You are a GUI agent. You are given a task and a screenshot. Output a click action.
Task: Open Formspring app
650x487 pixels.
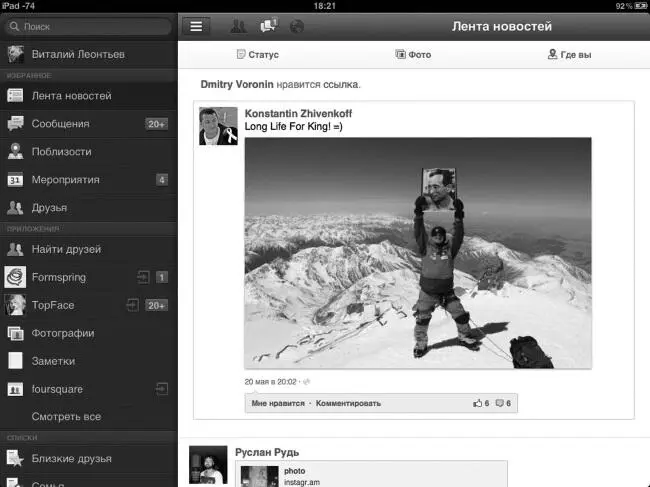(x=62, y=277)
